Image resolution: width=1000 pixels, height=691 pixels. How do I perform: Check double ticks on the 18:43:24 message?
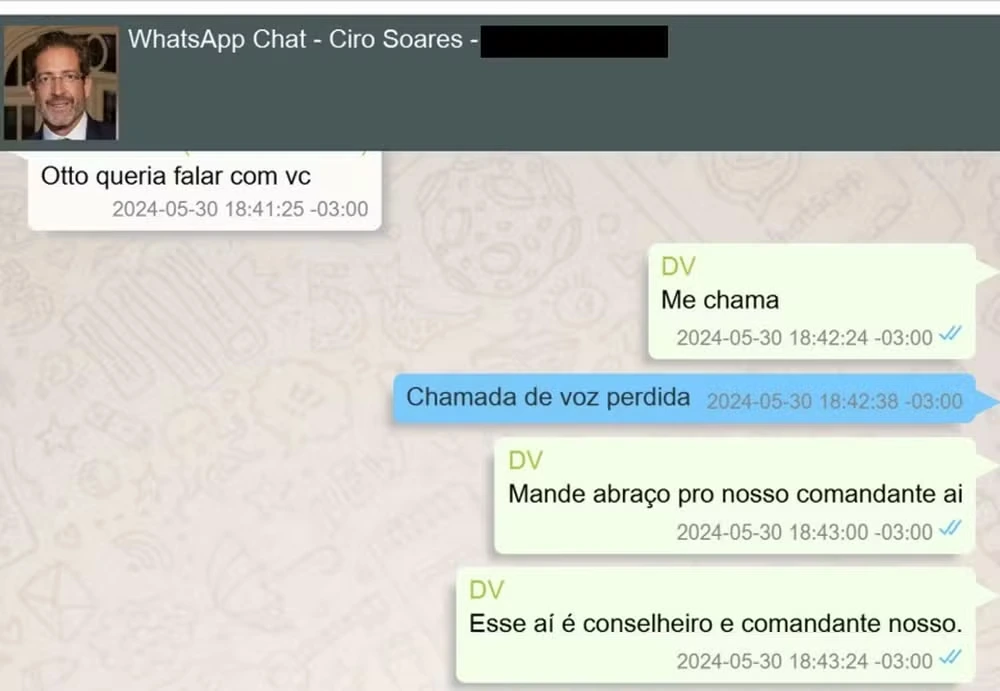tap(950, 657)
